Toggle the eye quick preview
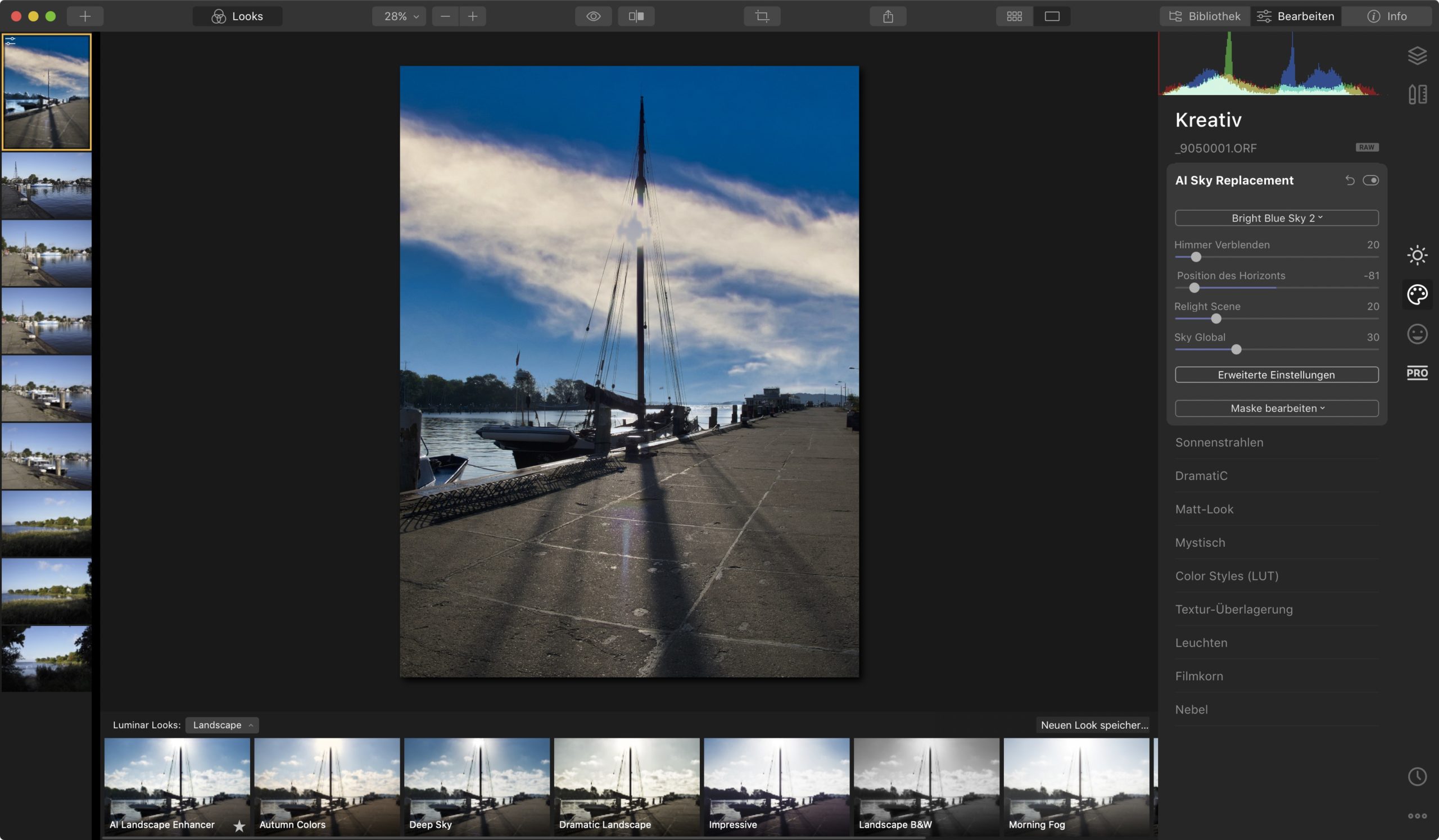Viewport: 1439px width, 840px height. 593,16
